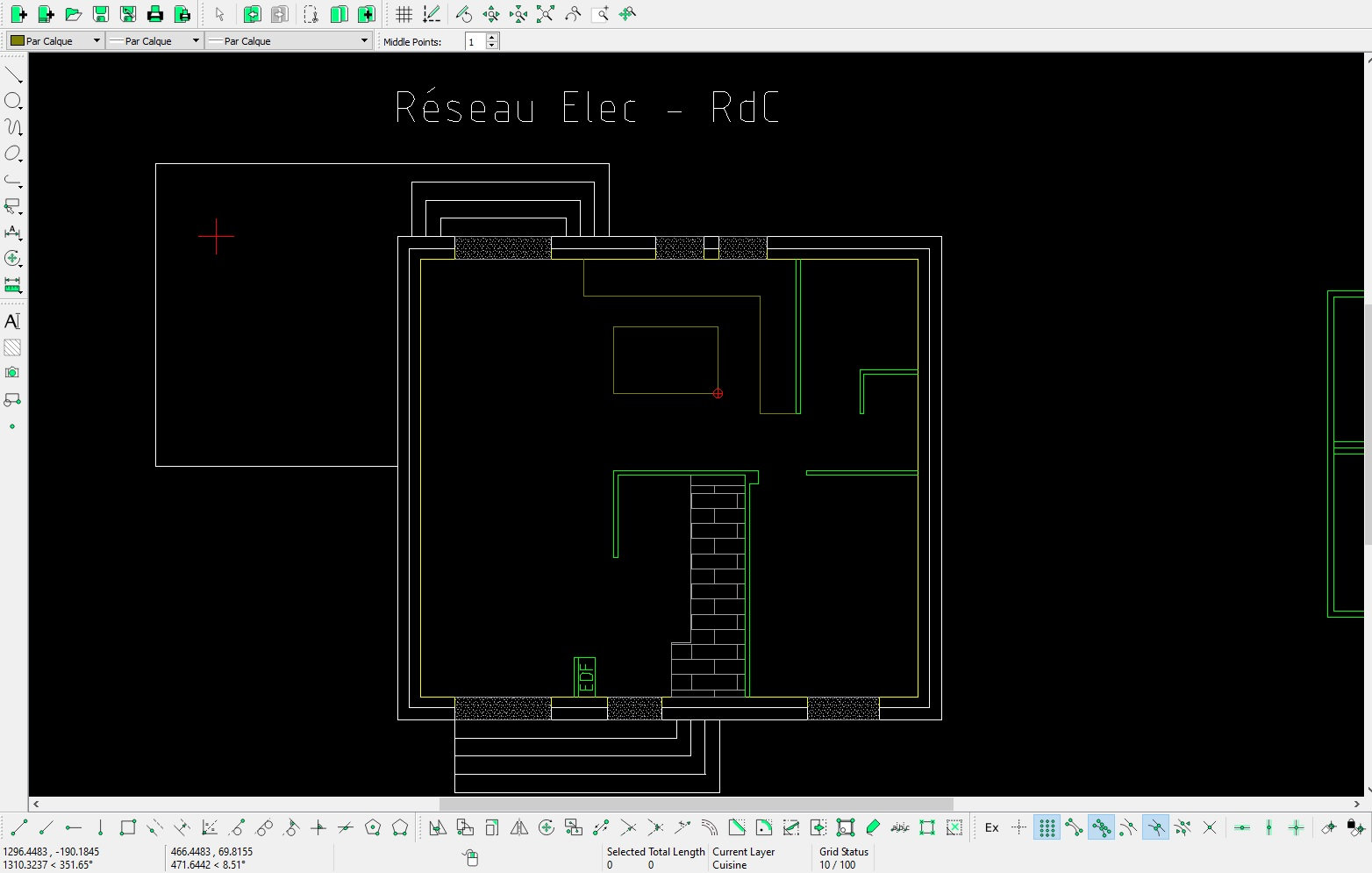This screenshot has height=873, width=1372.
Task: Select the two-point line tool in bottom toolbar
Action: click(19, 827)
